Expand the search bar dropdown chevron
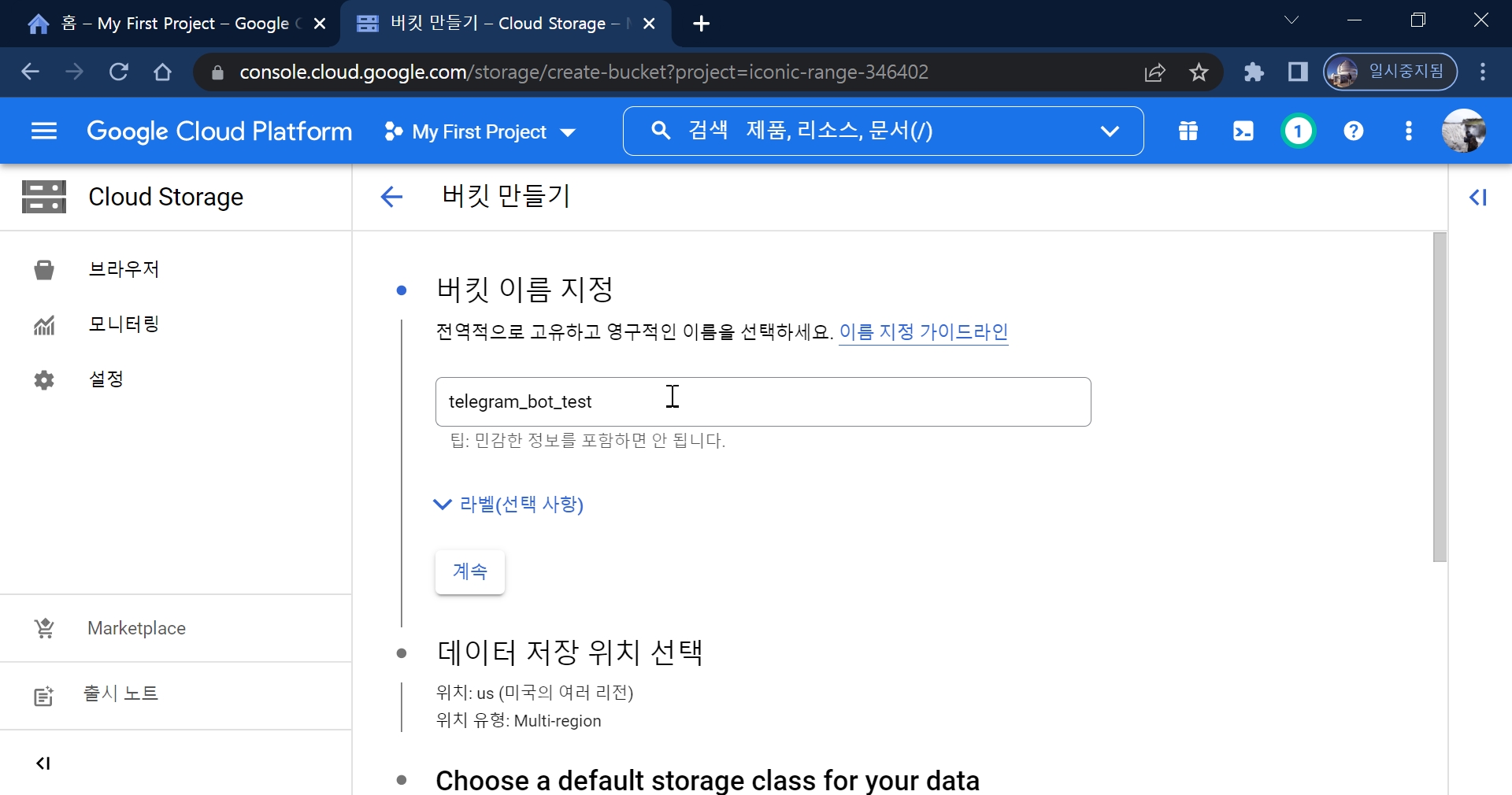The width and height of the screenshot is (1512, 795). (1110, 131)
